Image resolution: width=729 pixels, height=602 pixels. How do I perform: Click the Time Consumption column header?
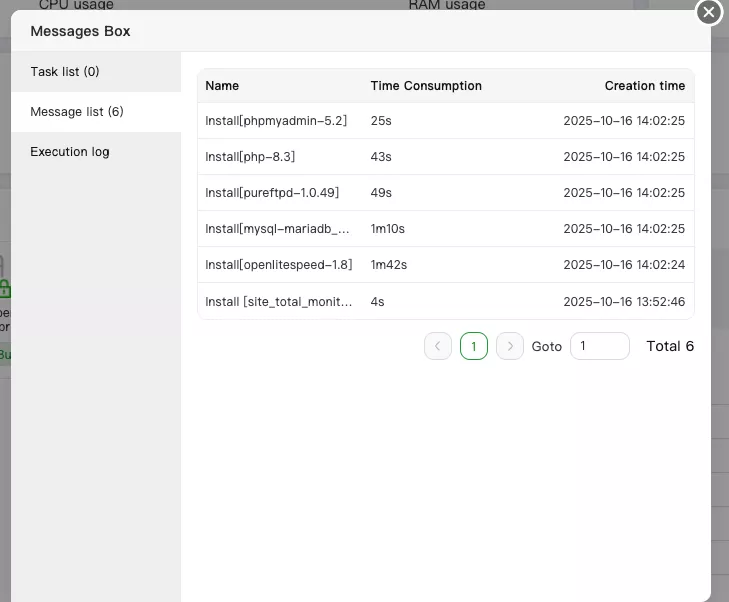426,86
